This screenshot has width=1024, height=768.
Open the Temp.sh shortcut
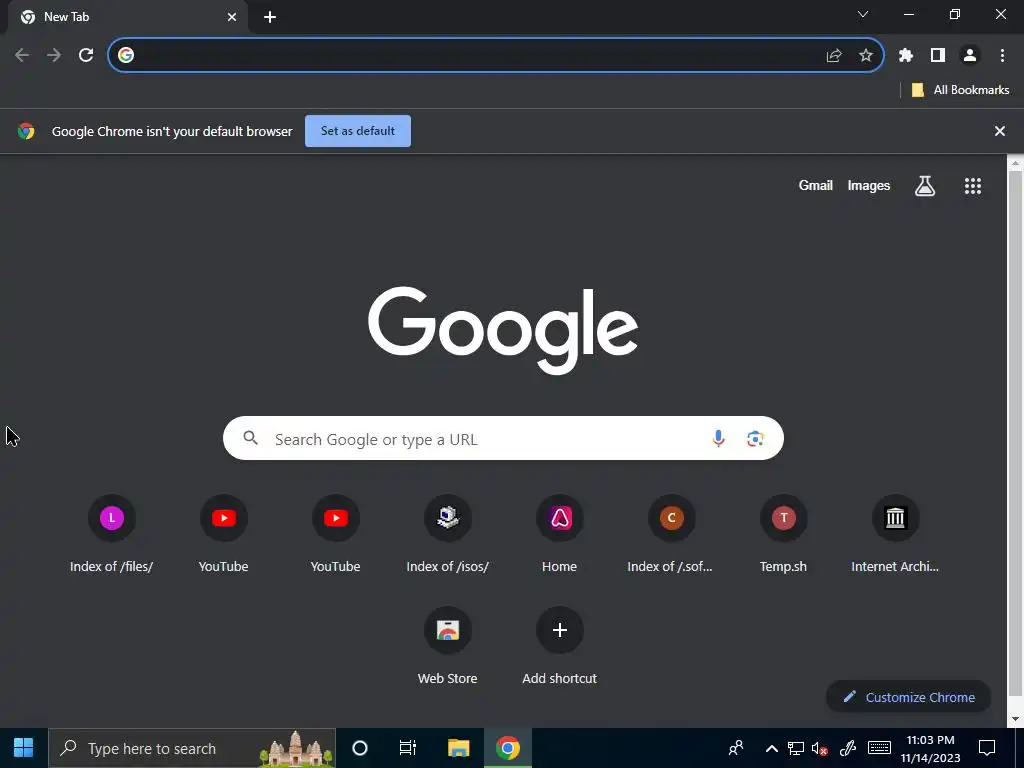[784, 535]
